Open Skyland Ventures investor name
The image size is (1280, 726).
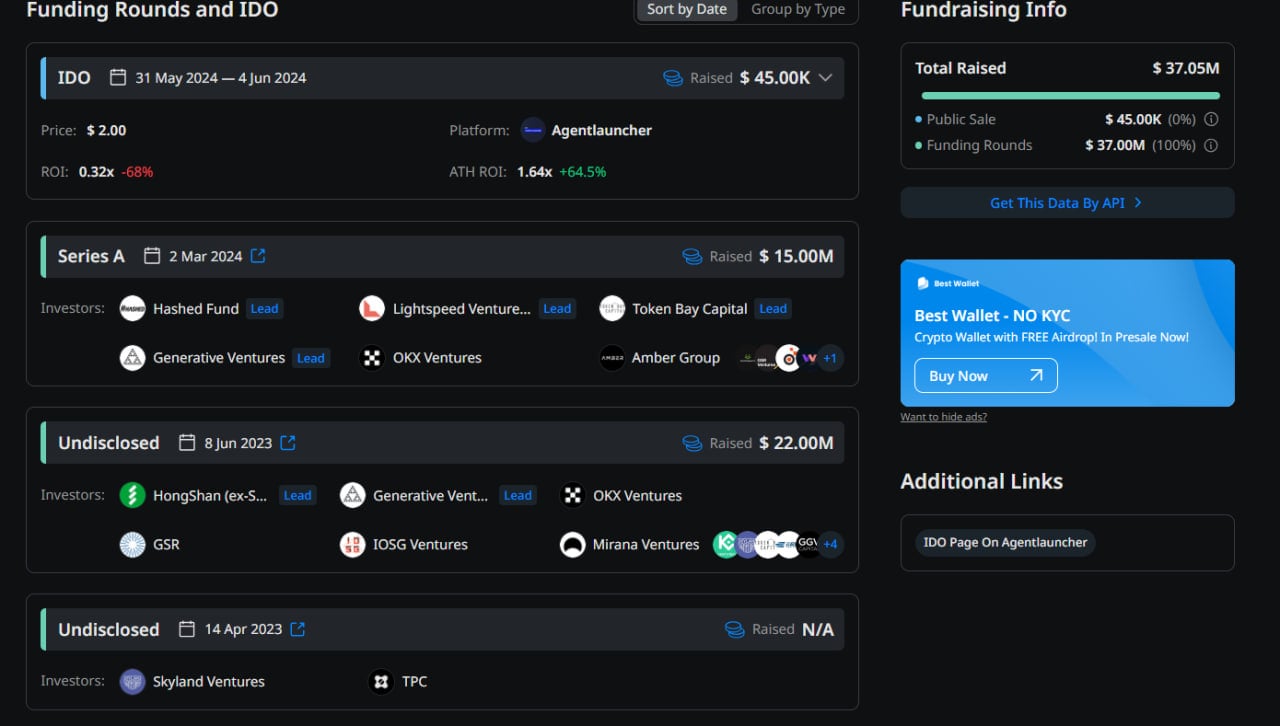coord(209,681)
